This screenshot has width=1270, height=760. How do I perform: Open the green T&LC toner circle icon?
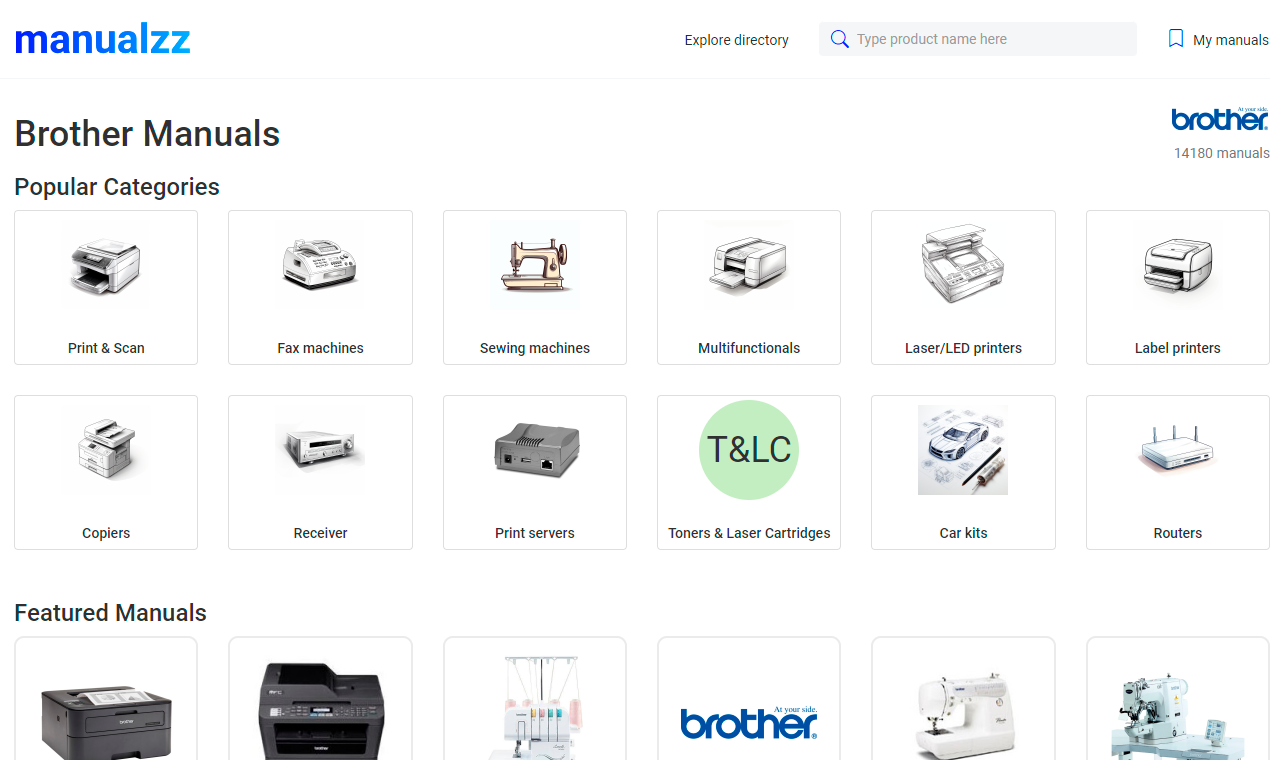pyautogui.click(x=749, y=450)
